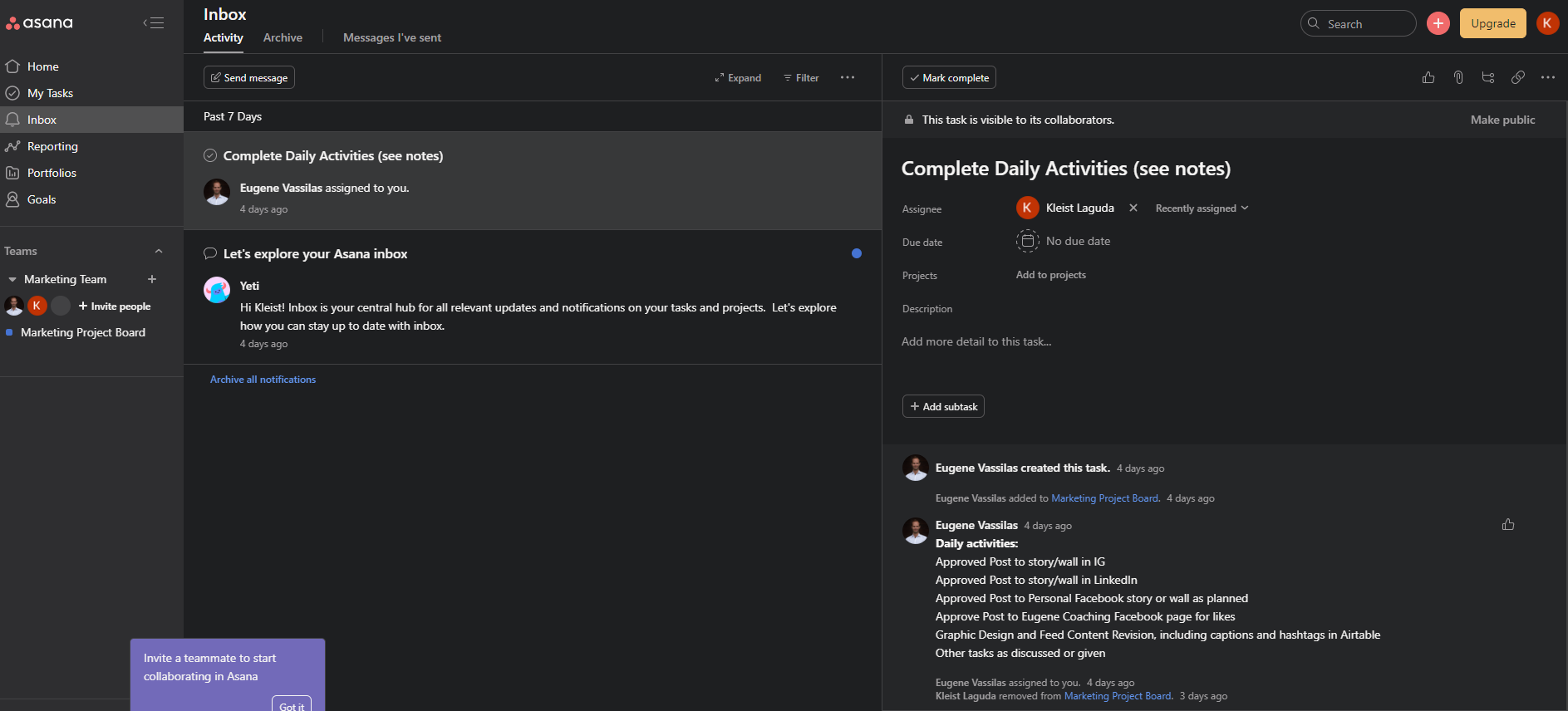The image size is (1568, 711).
Task: Collapse sidebar with the hamburger arrow icon
Action: coord(154,23)
